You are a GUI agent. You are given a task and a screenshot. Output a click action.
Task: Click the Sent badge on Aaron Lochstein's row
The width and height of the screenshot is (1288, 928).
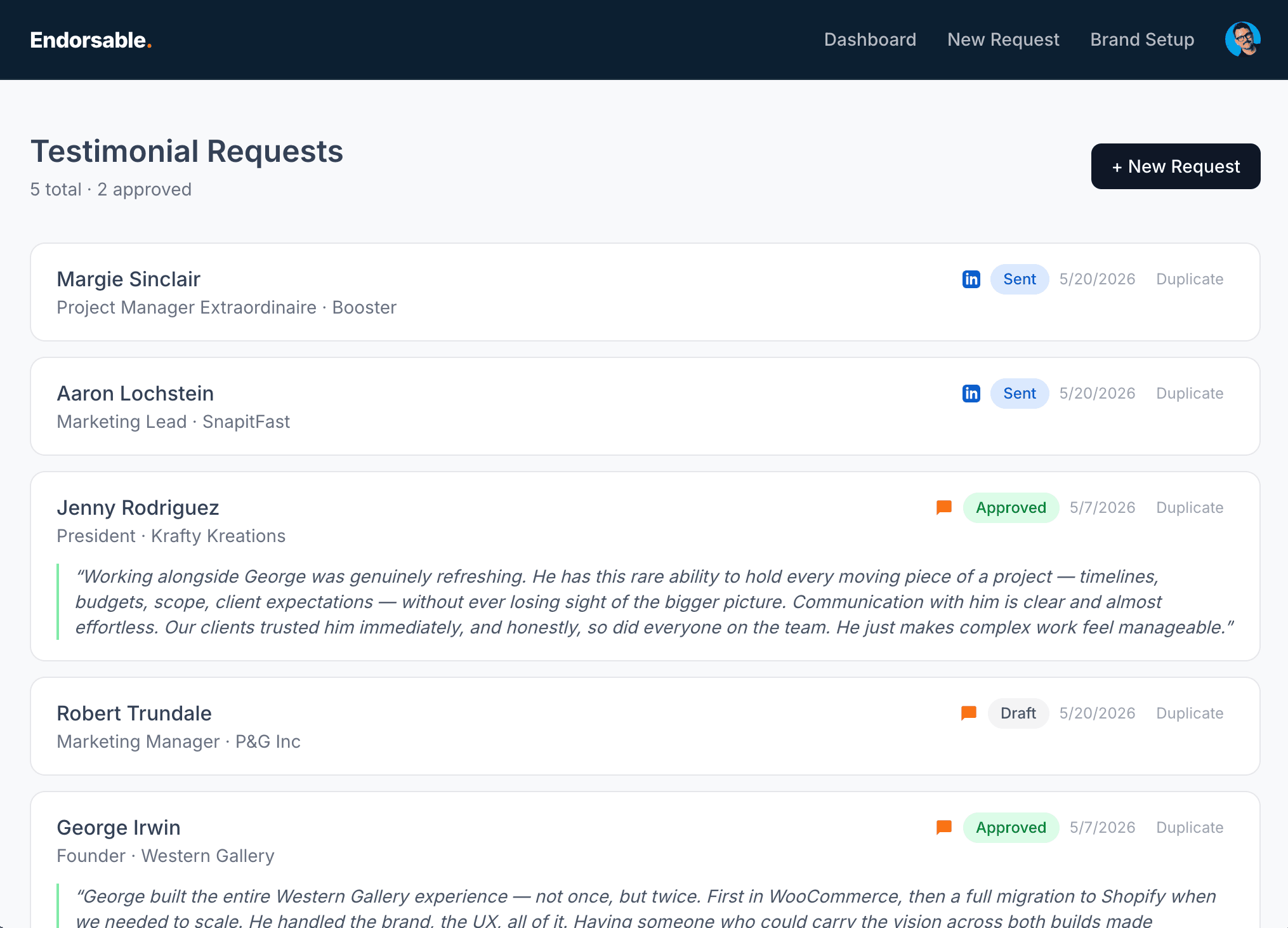1020,394
